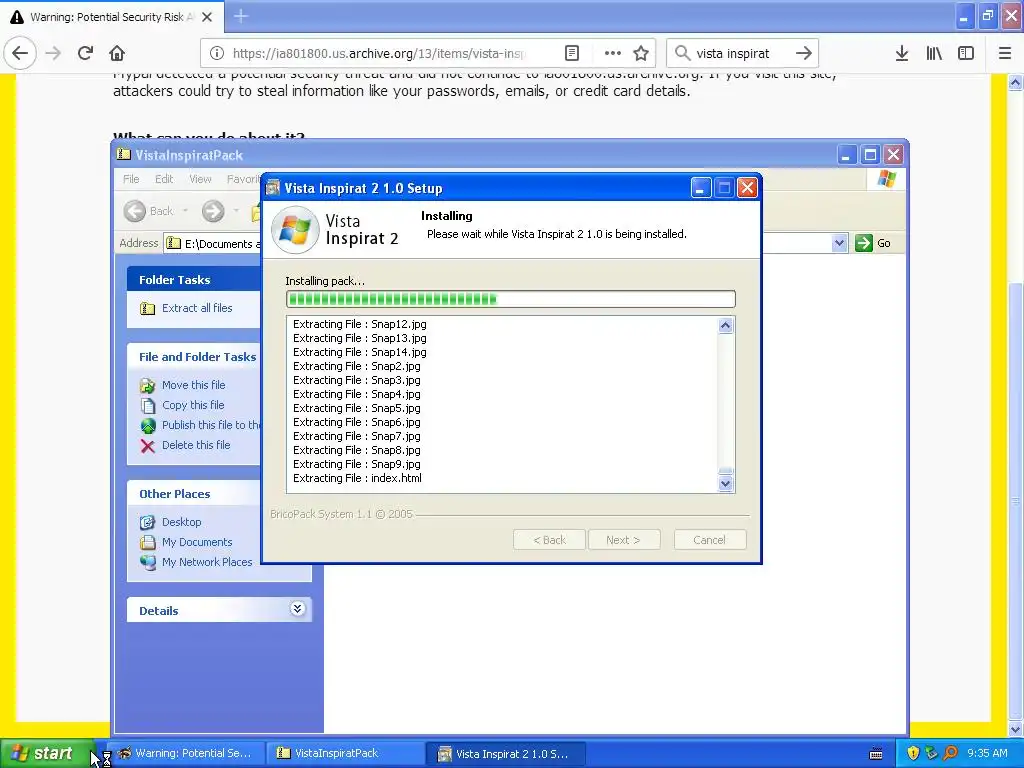Select log line Extracting File : Snap9.jpg
Viewport: 1024px width, 768px height.
pos(357,464)
